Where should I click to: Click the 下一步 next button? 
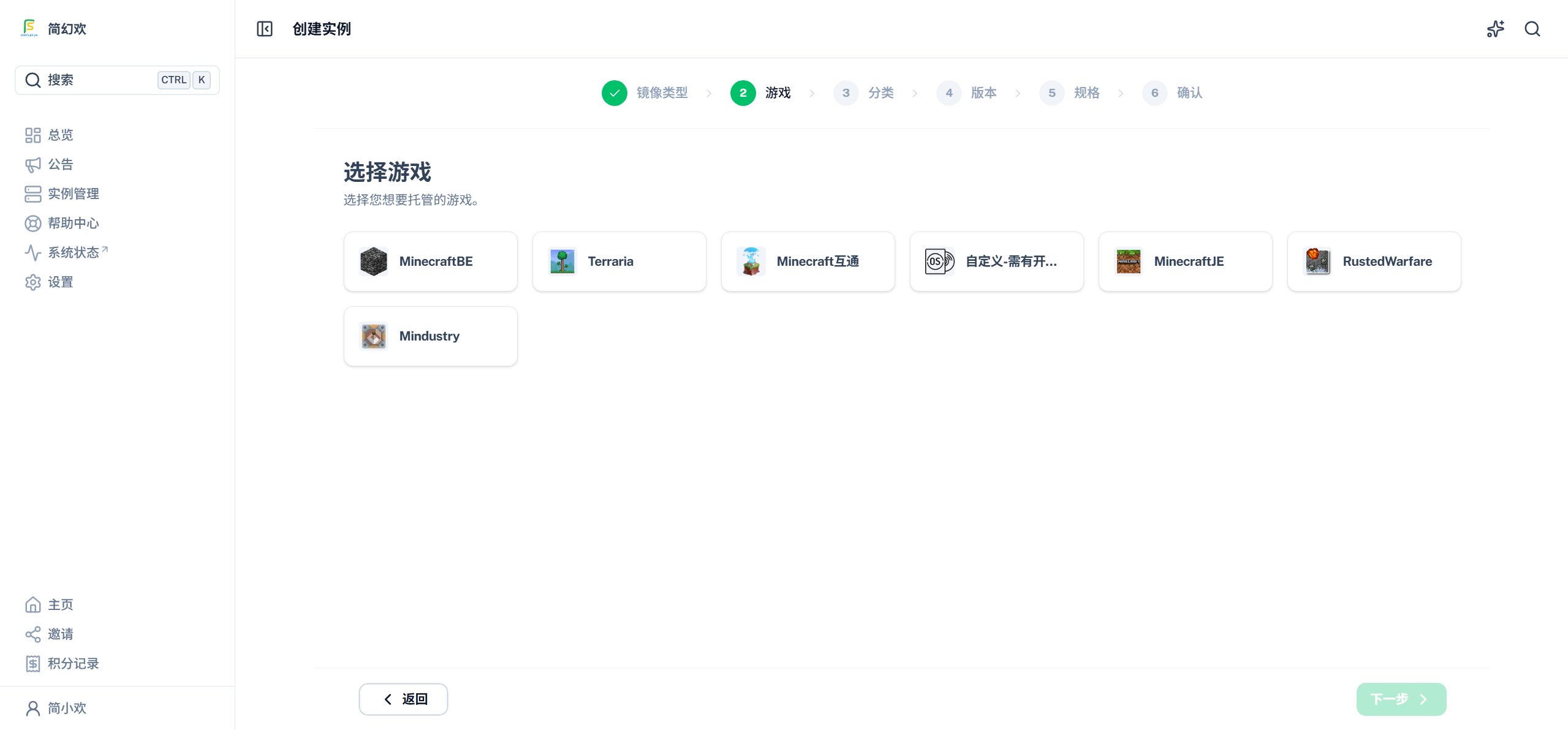[1401, 699]
